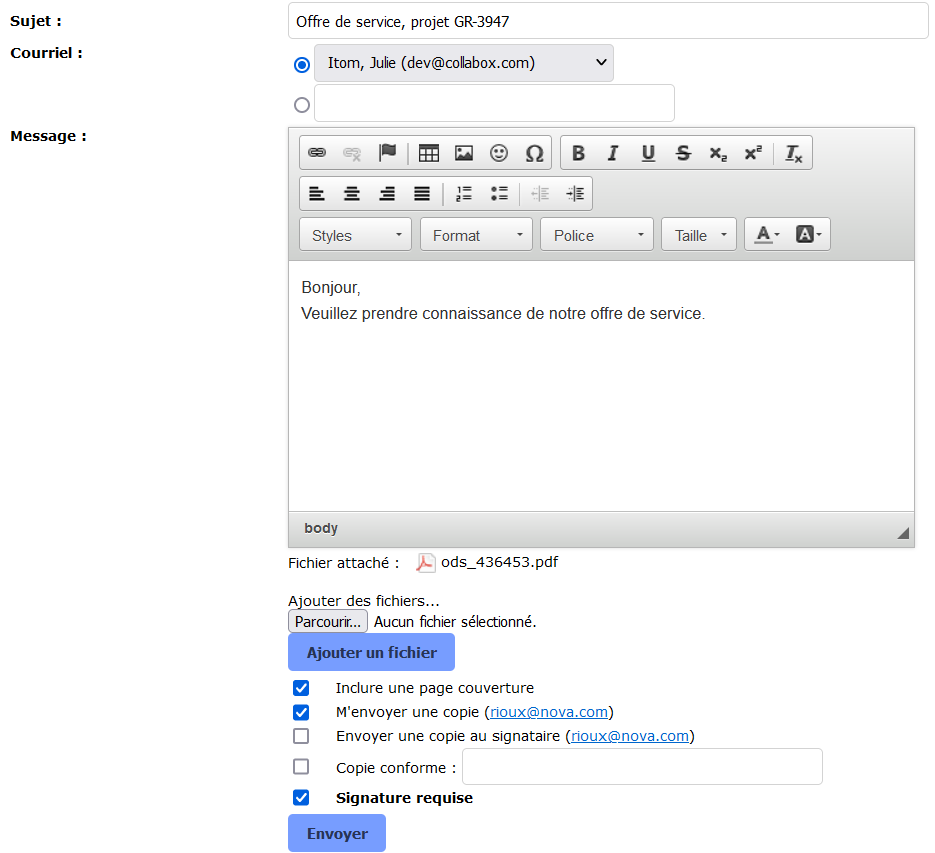This screenshot has height=853, width=935.
Task: Uncheck 'Inclure une page couverture'
Action: (301, 688)
